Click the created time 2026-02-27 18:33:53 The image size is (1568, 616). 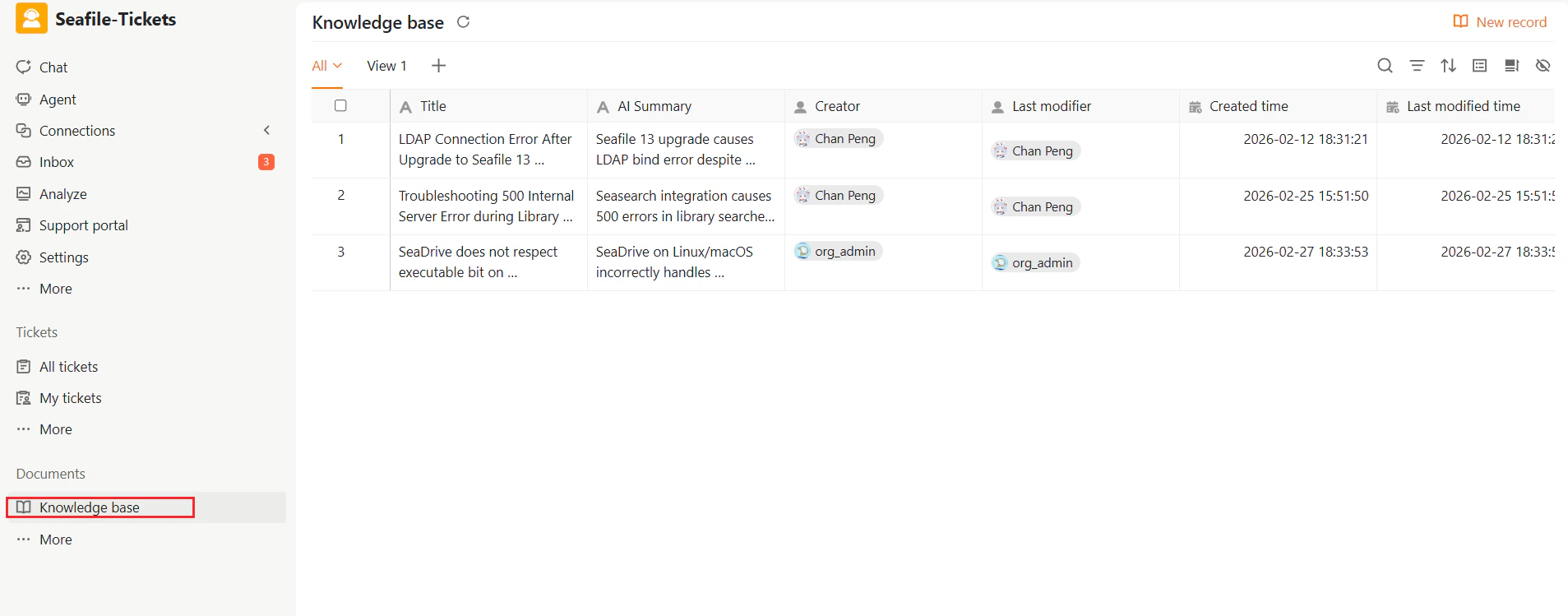point(1306,252)
